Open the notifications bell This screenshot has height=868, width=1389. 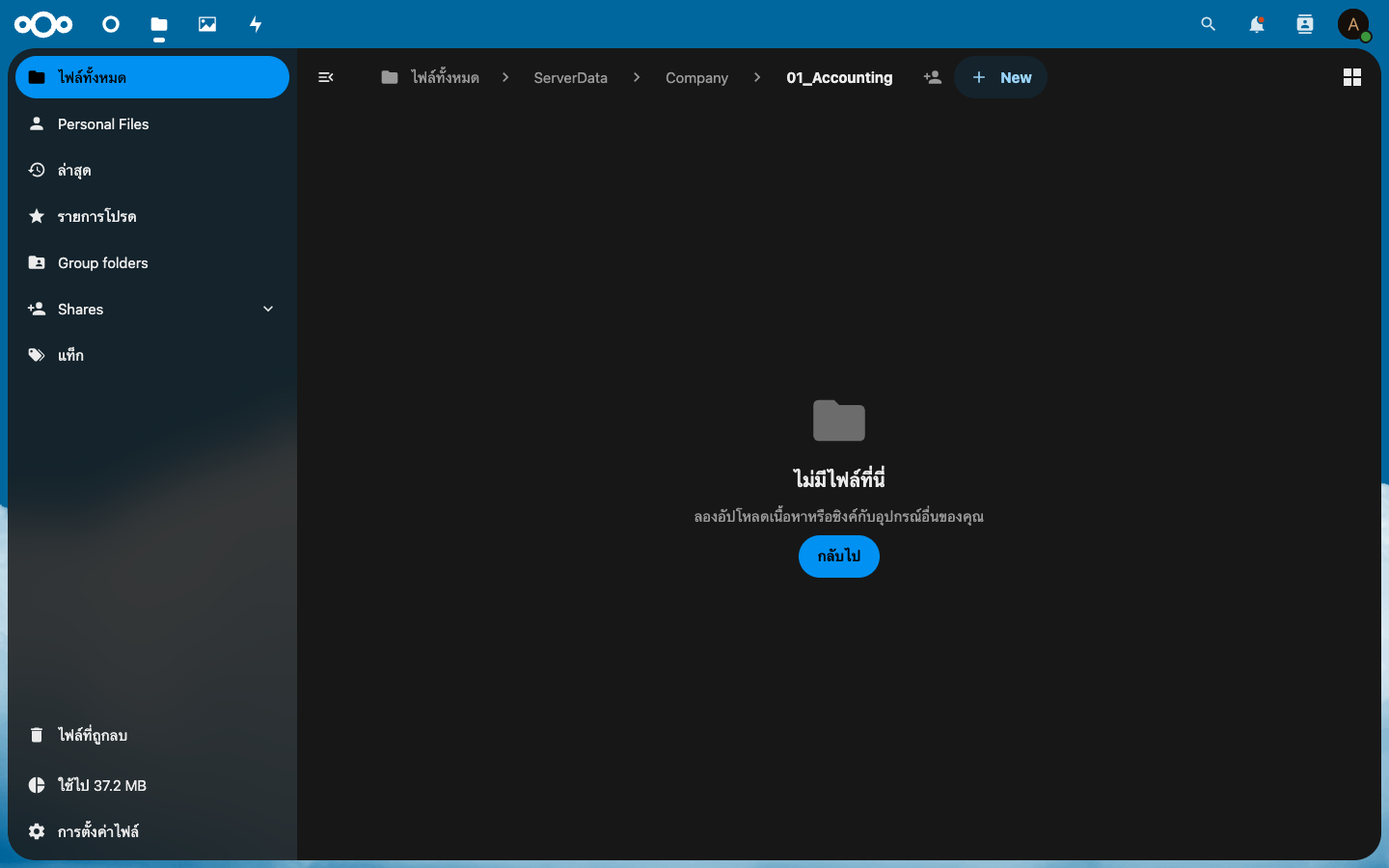[x=1257, y=24]
